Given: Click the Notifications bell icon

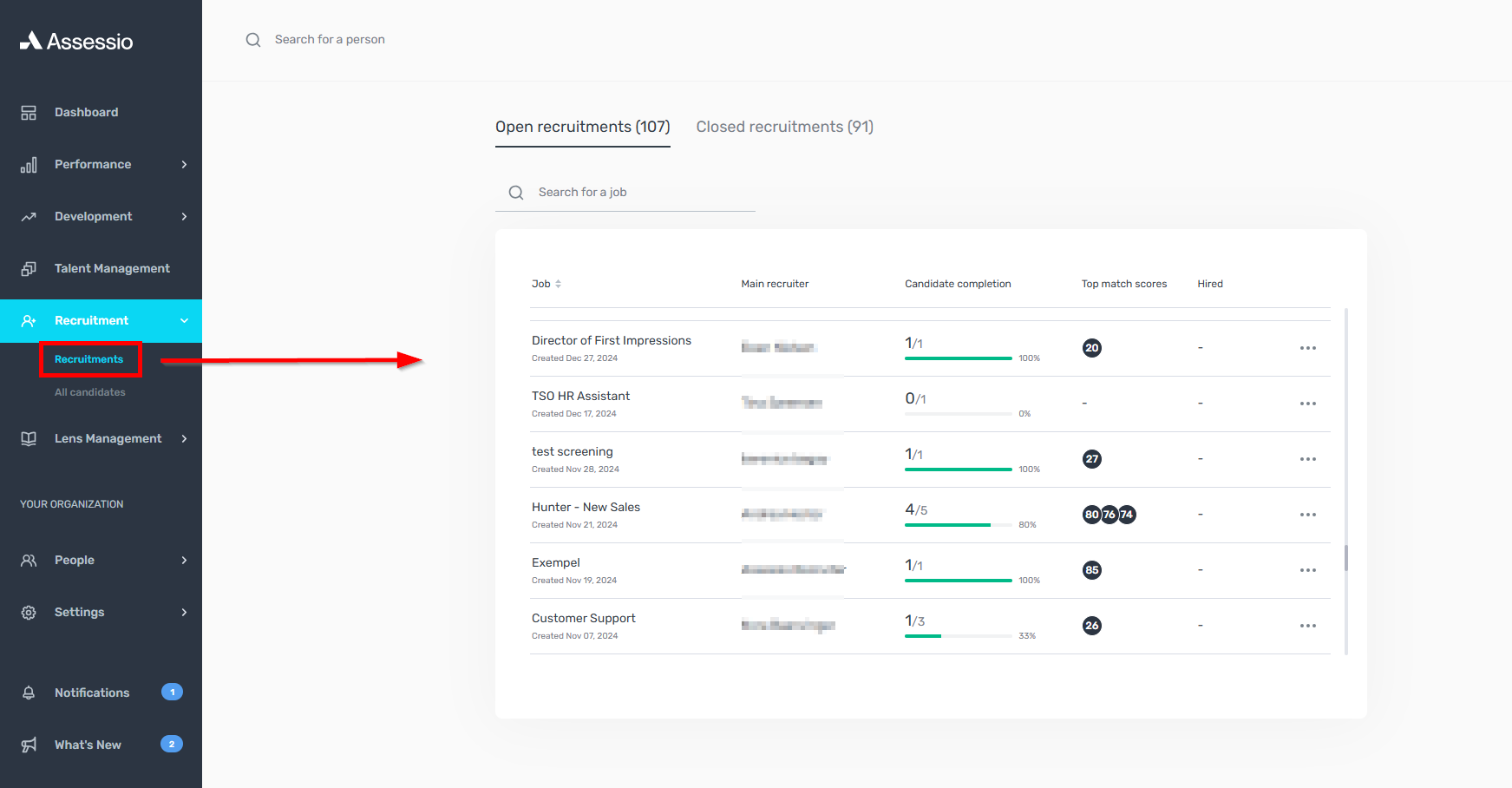Looking at the screenshot, I should point(29,693).
